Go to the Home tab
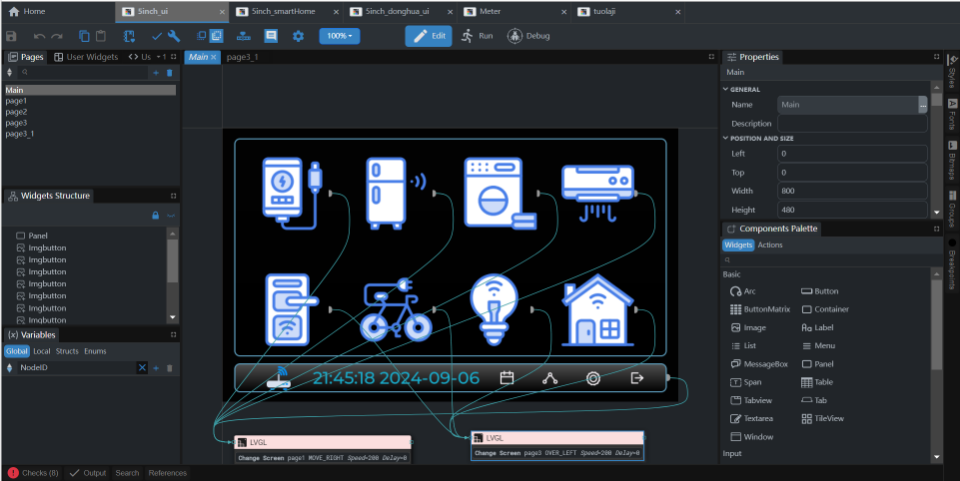Screen dimensions: 960x481 pos(28,12)
